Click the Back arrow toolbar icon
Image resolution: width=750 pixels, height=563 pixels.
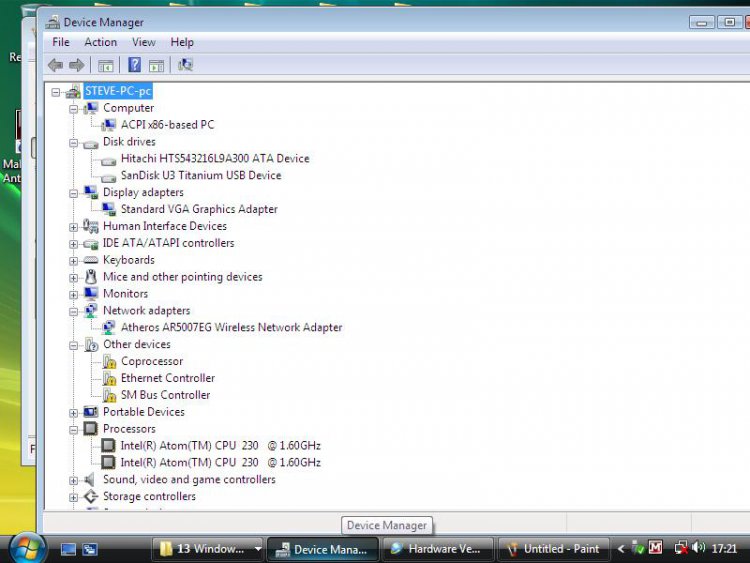click(55, 65)
